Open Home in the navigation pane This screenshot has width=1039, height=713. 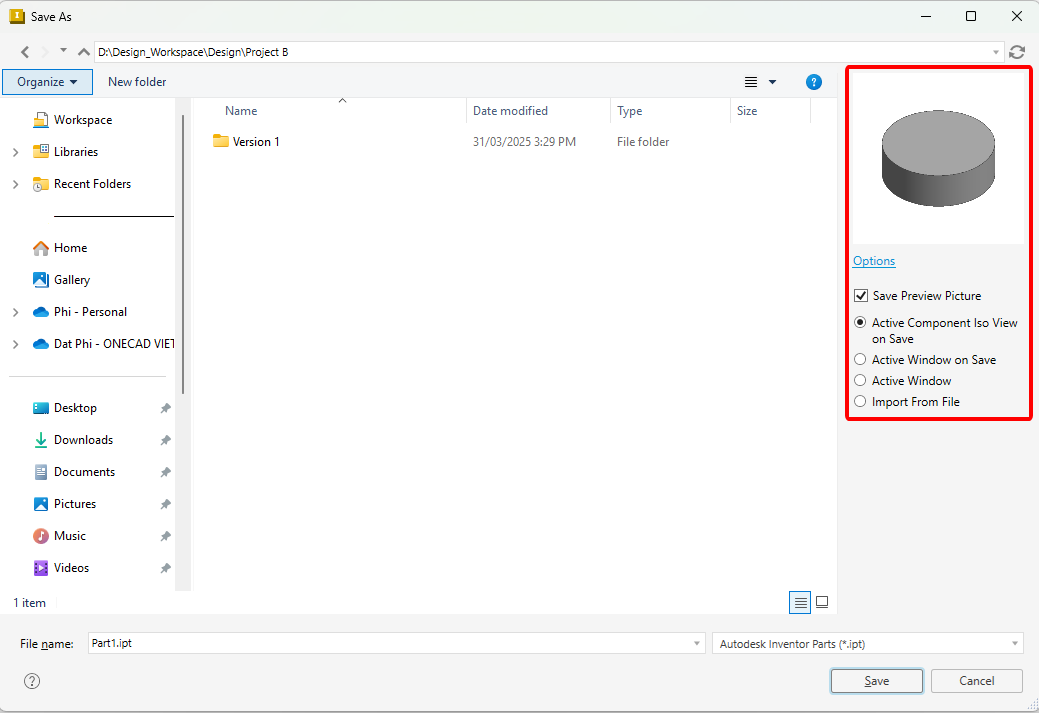click(x=70, y=248)
